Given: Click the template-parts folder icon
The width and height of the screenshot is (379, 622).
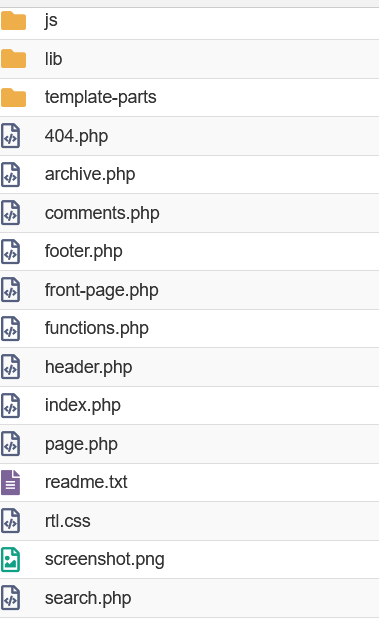Looking at the screenshot, I should click(x=13, y=98).
